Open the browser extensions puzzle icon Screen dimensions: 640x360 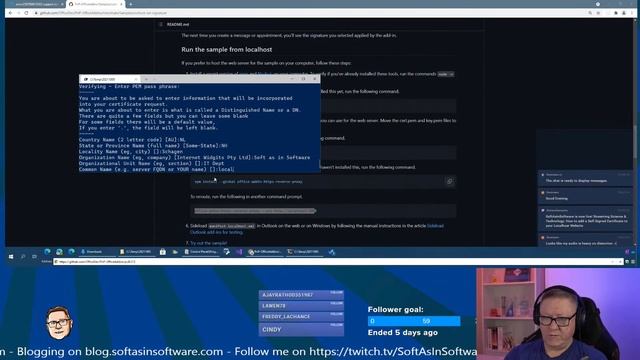coord(616,13)
